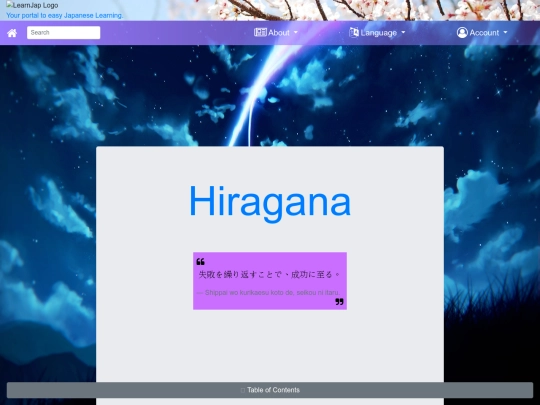Open the About dropdown menu
This screenshot has width=540, height=405.
(x=276, y=33)
